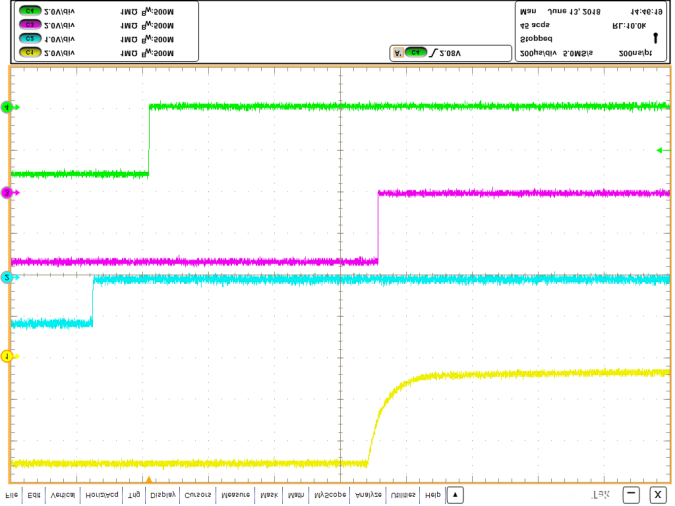
Task: Click the rising edge trigger slope icon
Action: click(x=433, y=53)
